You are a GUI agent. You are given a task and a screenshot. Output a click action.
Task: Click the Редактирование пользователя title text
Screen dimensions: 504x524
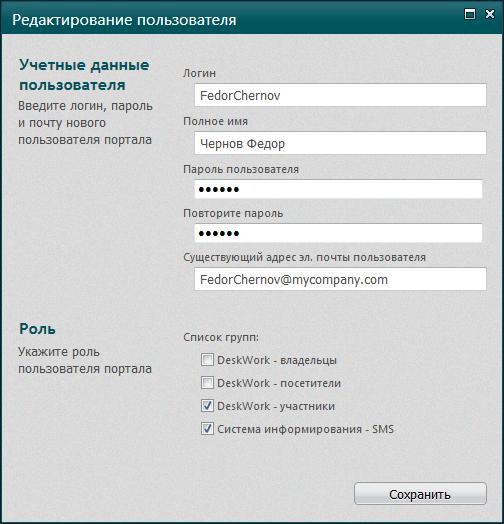pos(124,20)
